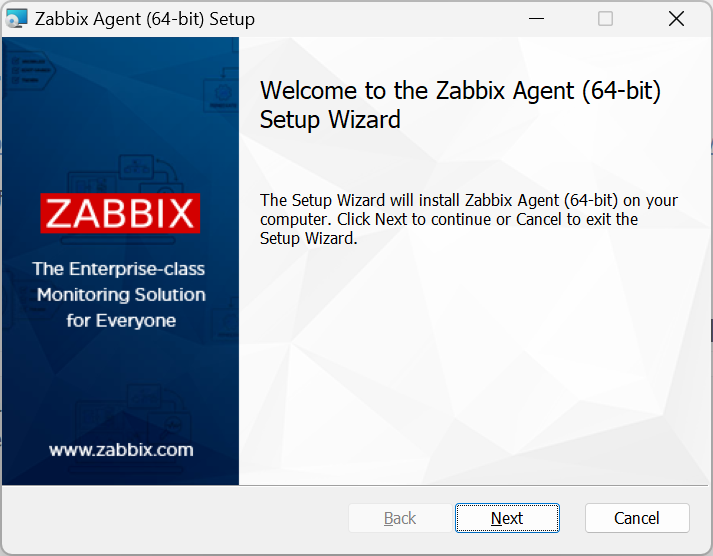Screen dimensions: 713x556
Task: Minimize the setup window
Action: (537, 19)
